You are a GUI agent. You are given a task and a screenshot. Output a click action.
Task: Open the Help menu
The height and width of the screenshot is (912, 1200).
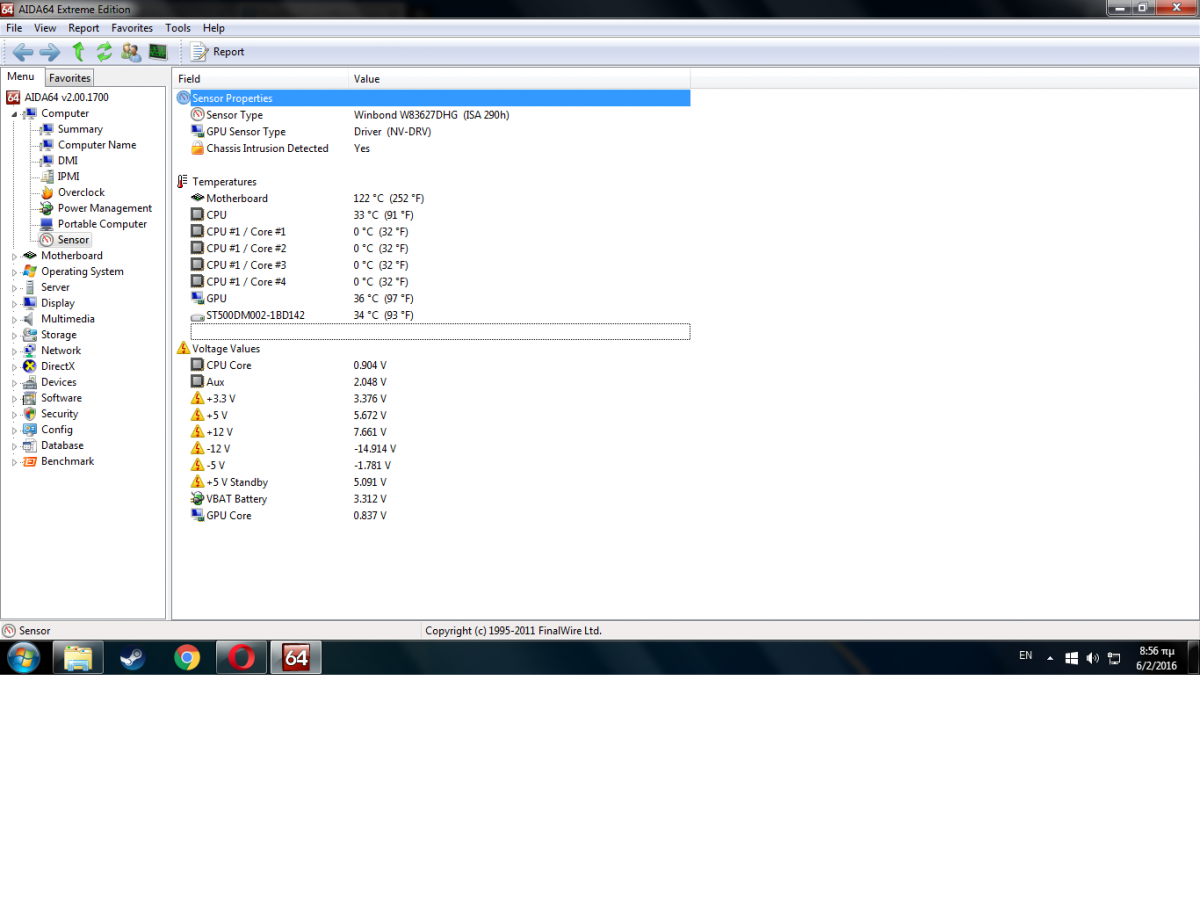coord(214,28)
